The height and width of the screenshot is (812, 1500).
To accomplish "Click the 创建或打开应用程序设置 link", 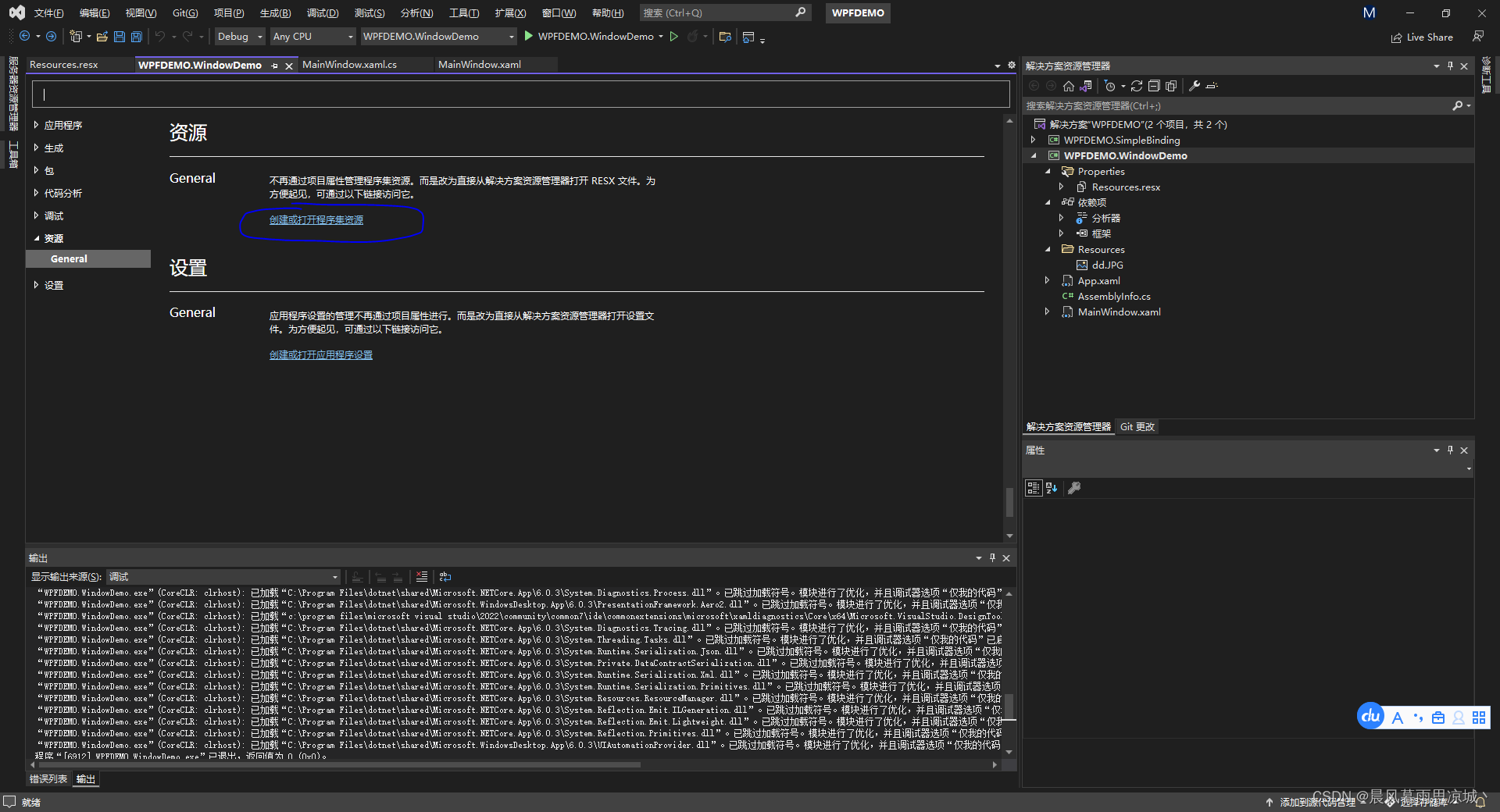I will tap(320, 354).
